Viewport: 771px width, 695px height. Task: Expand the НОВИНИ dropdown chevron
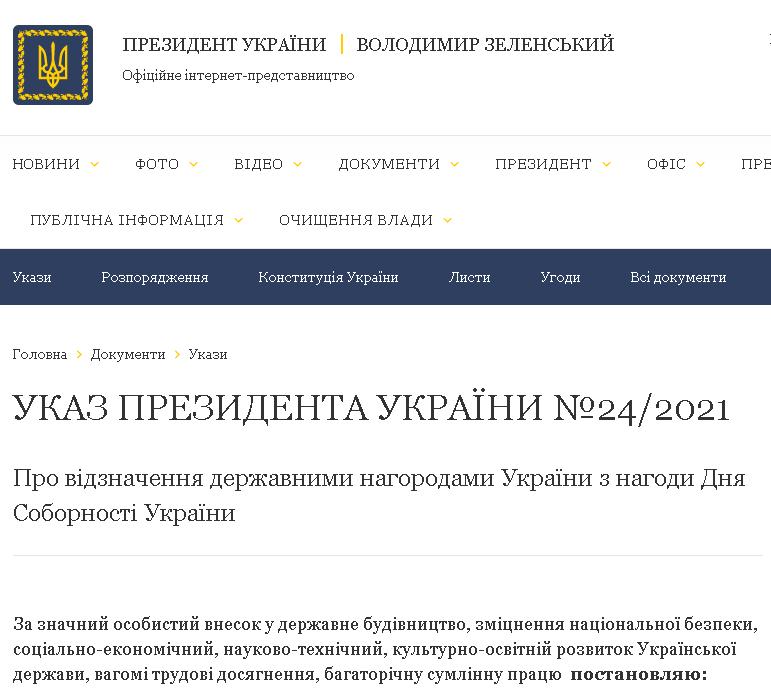tap(95, 165)
